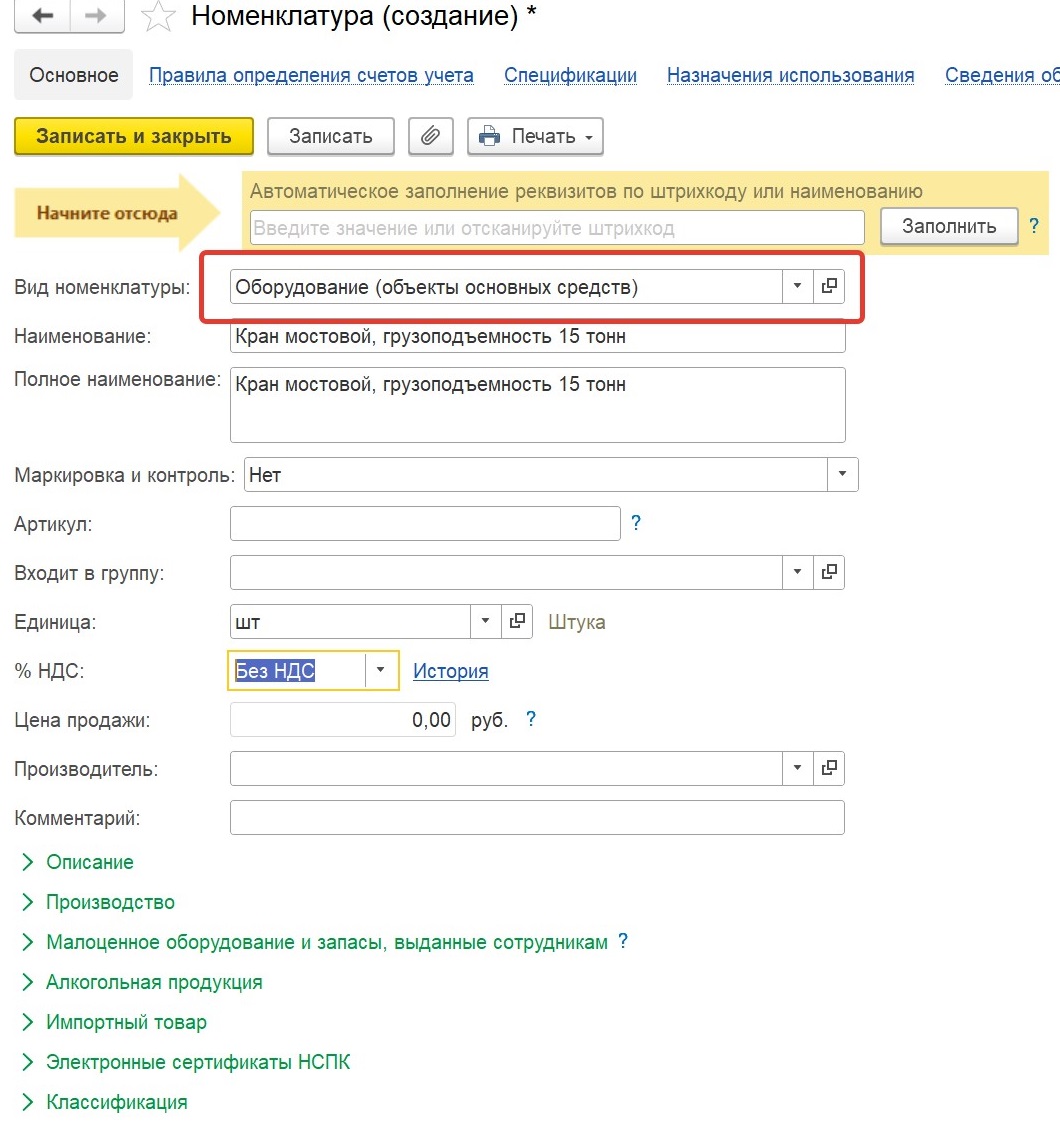Open the Единица value with its open icon

pos(517,621)
